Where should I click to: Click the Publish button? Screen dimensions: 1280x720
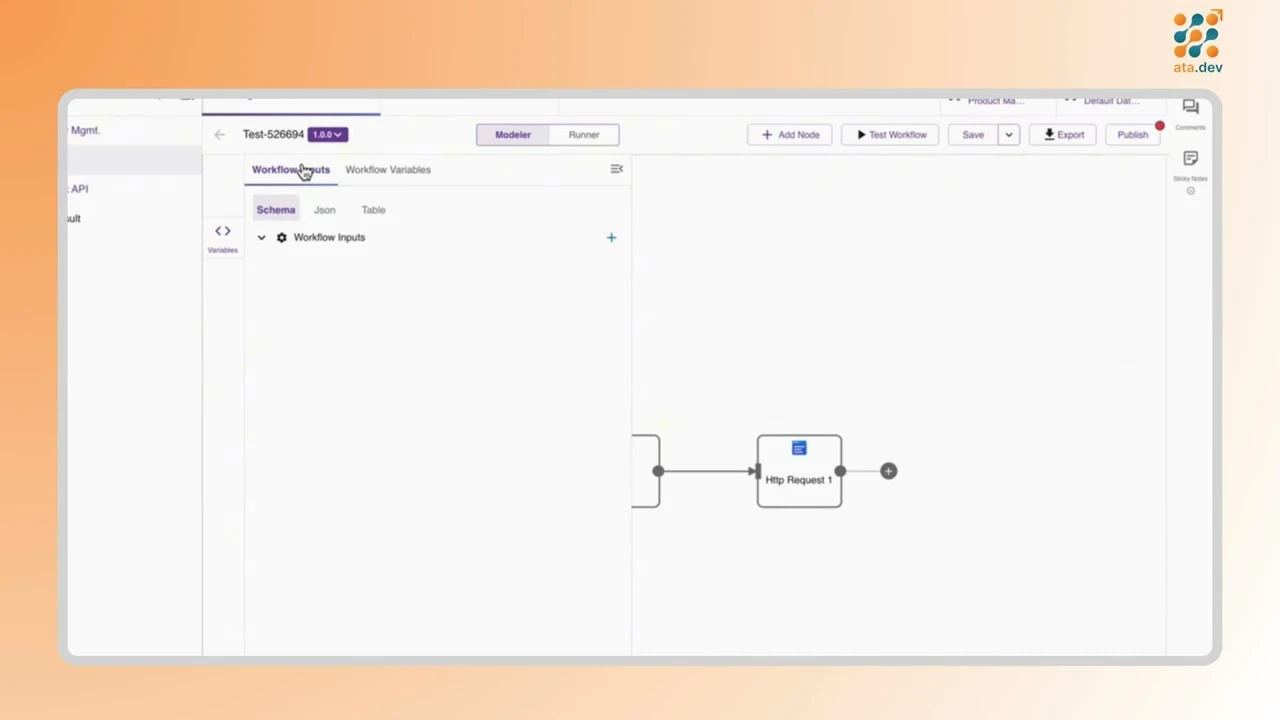pyautogui.click(x=1132, y=134)
